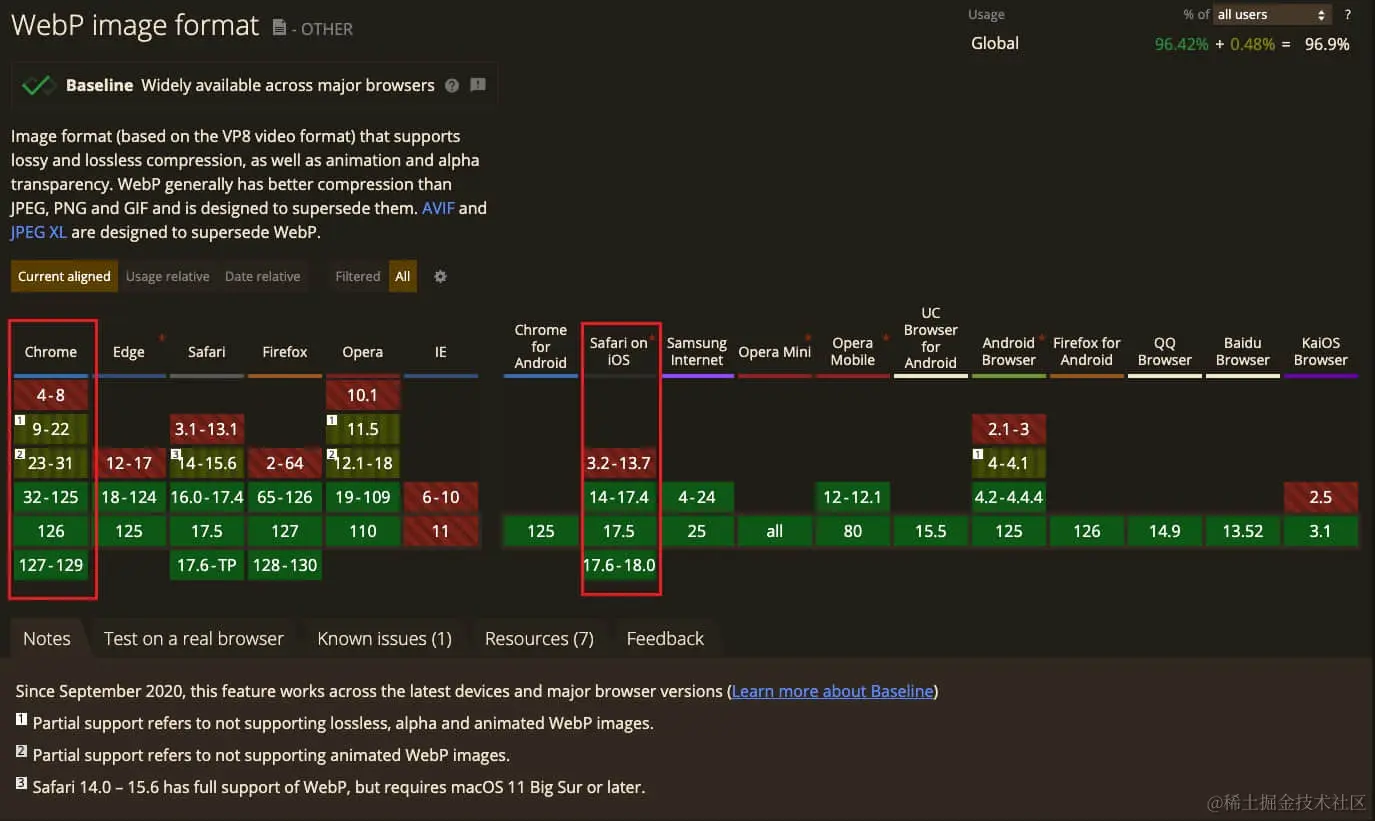
Task: Click Chrome versions 9-22 cell
Action: click(x=51, y=429)
